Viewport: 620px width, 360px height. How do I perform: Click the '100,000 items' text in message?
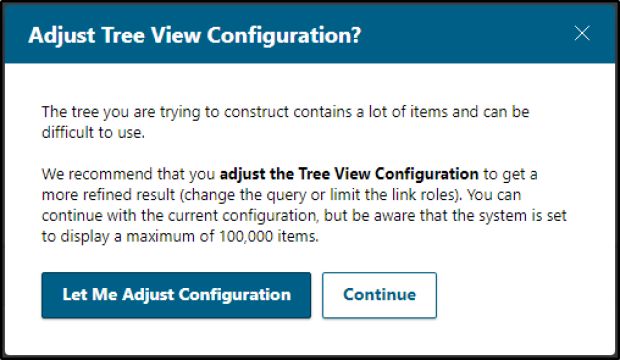(269, 237)
